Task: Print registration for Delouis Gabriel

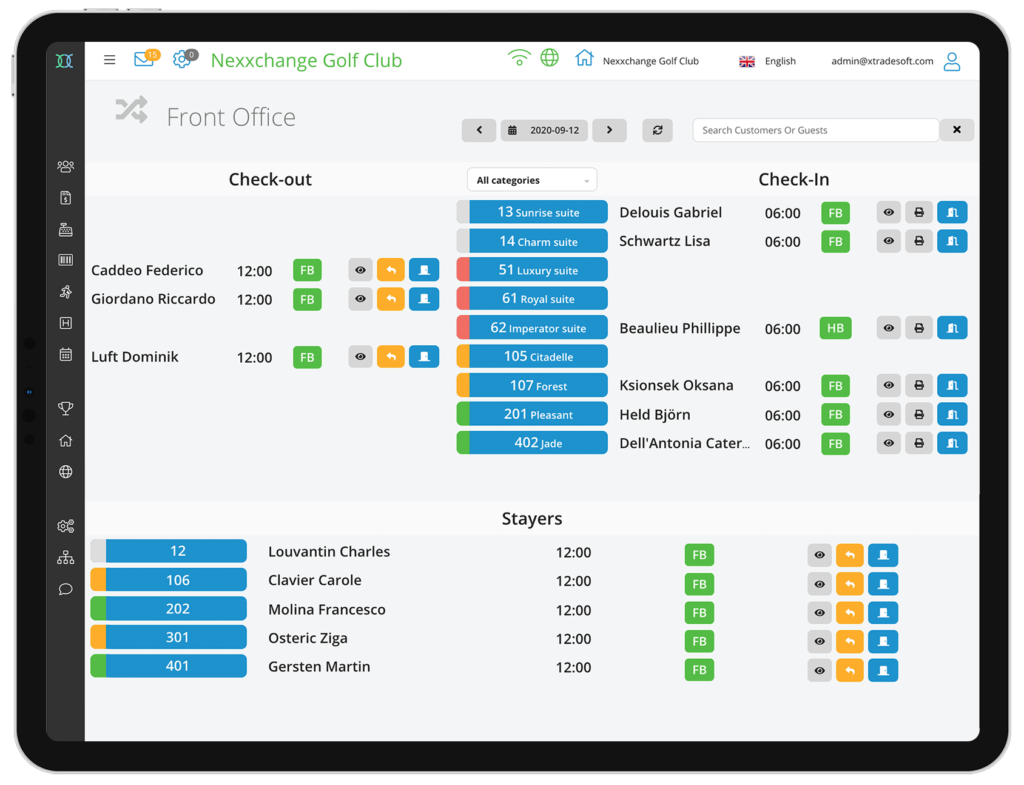Action: pos(919,213)
